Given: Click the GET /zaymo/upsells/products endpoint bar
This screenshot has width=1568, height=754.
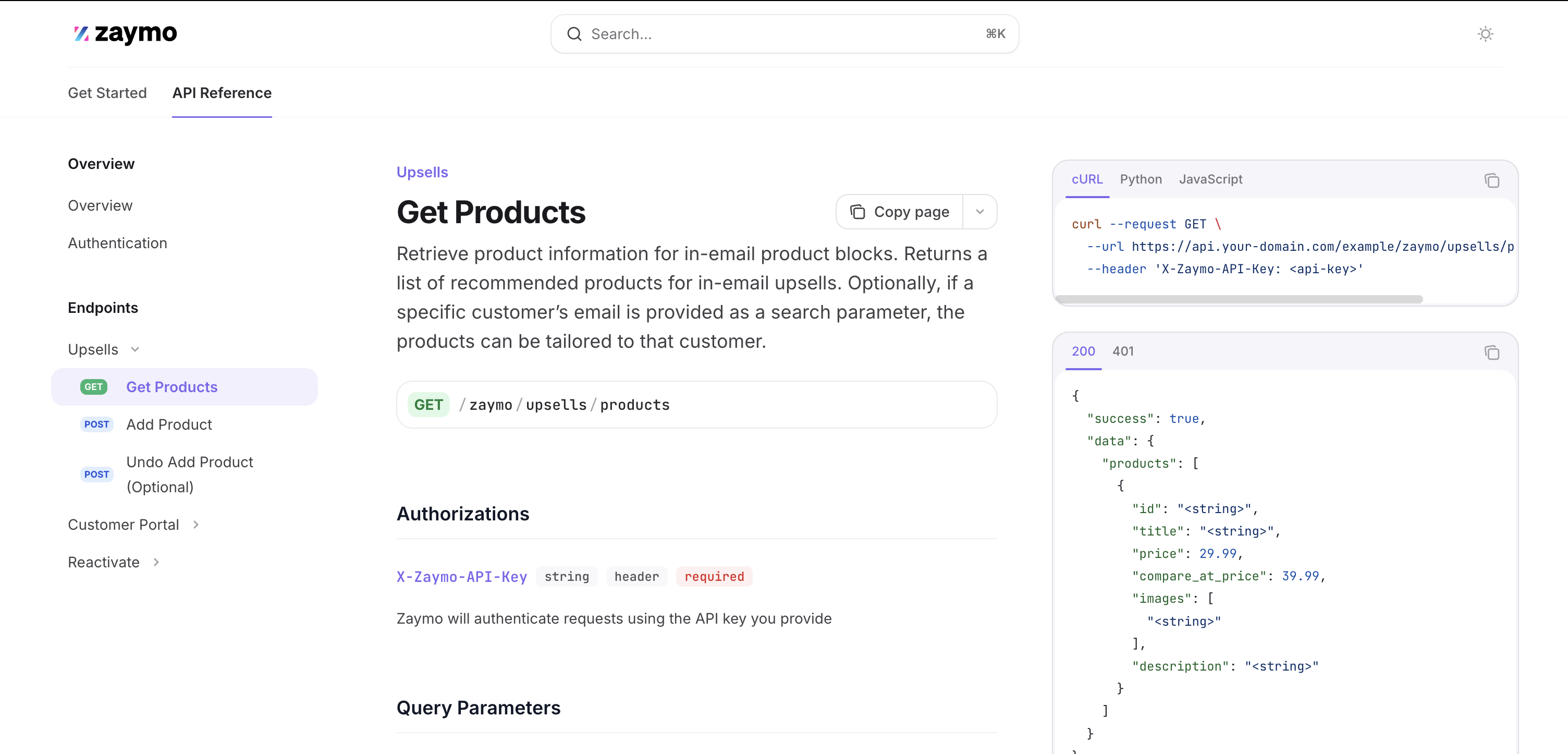Looking at the screenshot, I should (696, 405).
